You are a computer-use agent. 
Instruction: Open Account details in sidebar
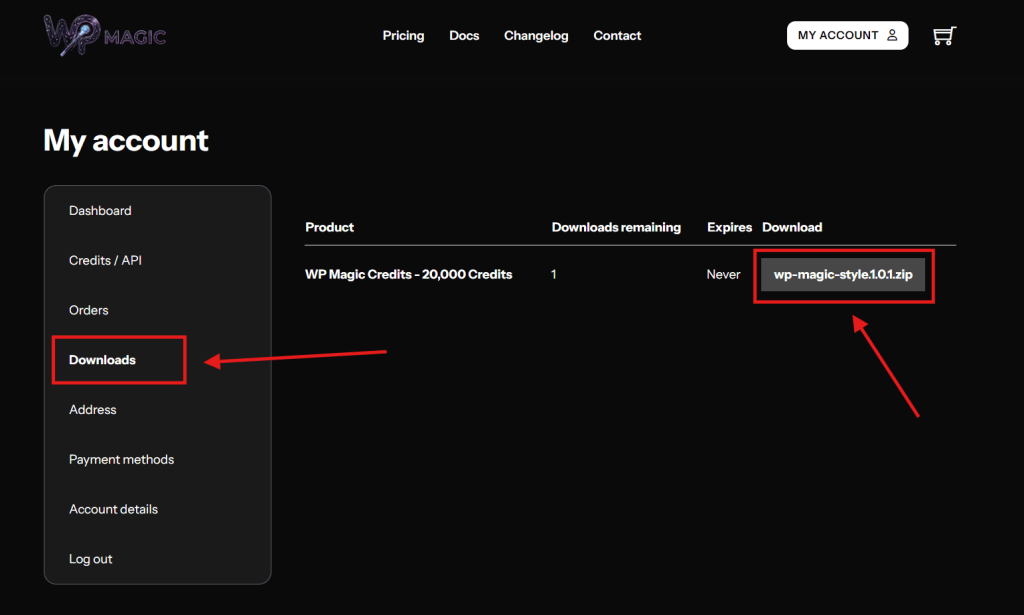pos(113,510)
